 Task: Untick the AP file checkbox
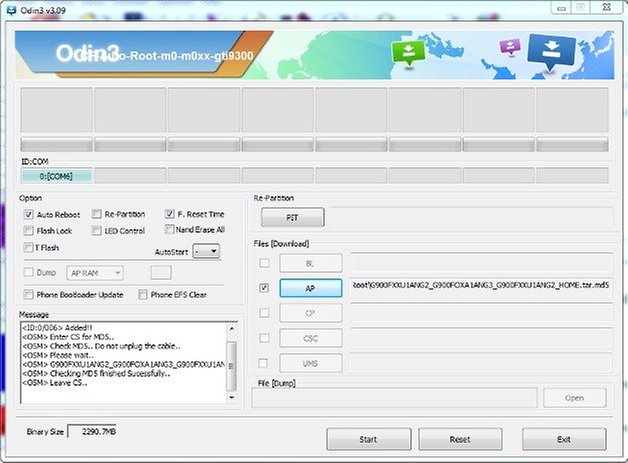pyautogui.click(x=264, y=288)
